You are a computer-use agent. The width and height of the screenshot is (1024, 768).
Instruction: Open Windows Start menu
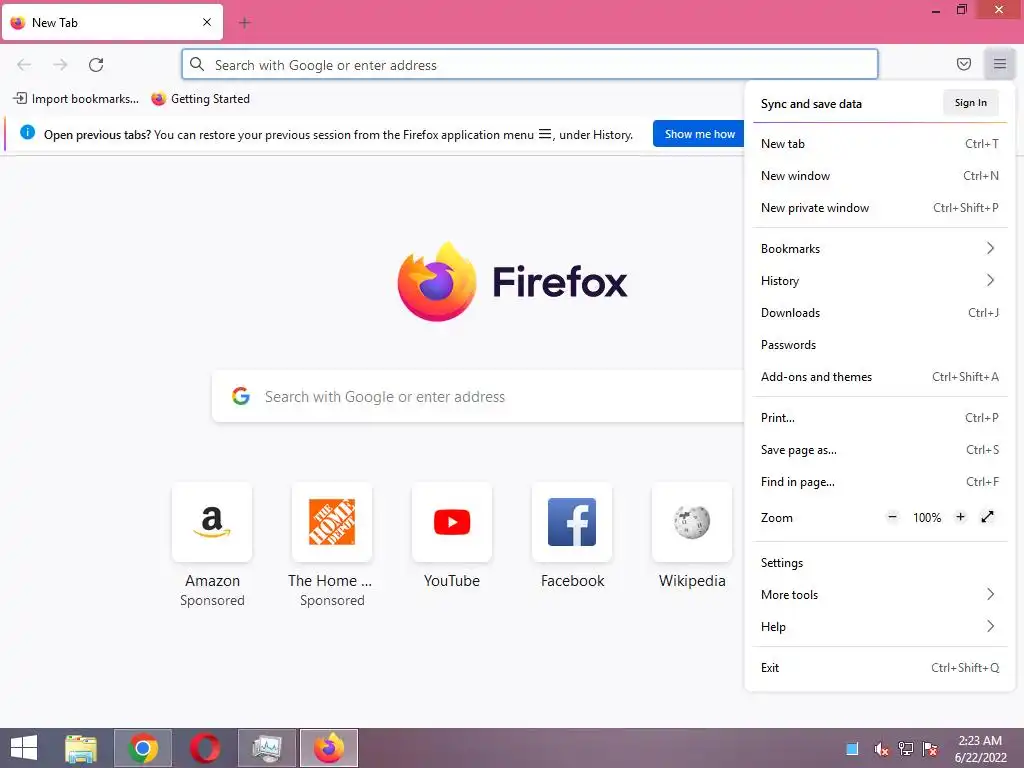(24, 748)
